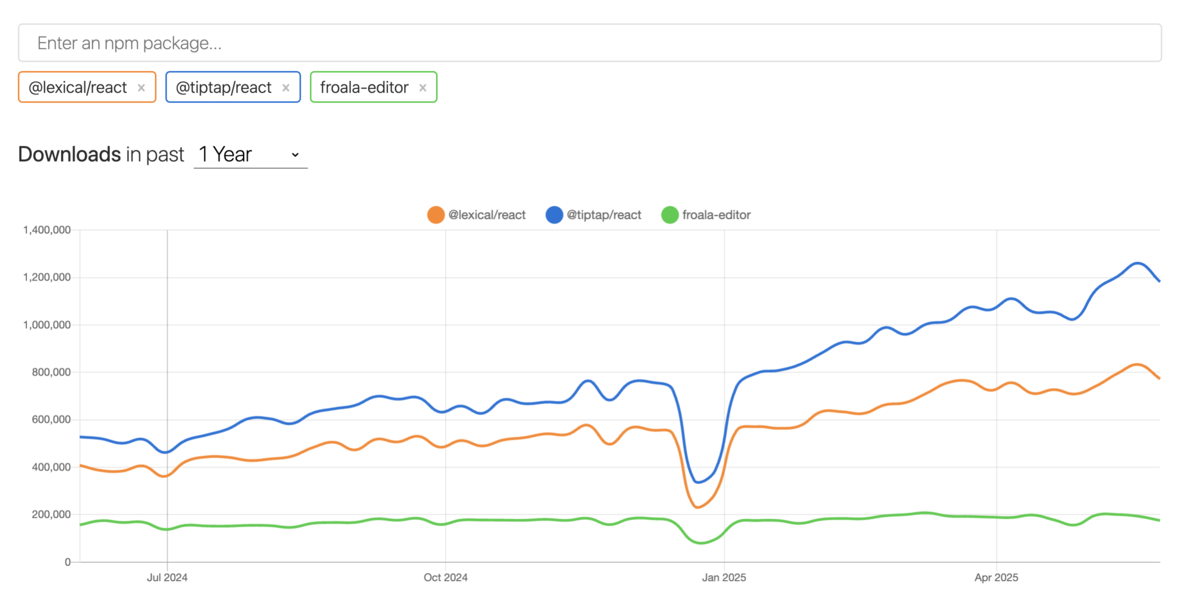
Task: Toggle the @lexical/react series via legend label
Action: 487,215
